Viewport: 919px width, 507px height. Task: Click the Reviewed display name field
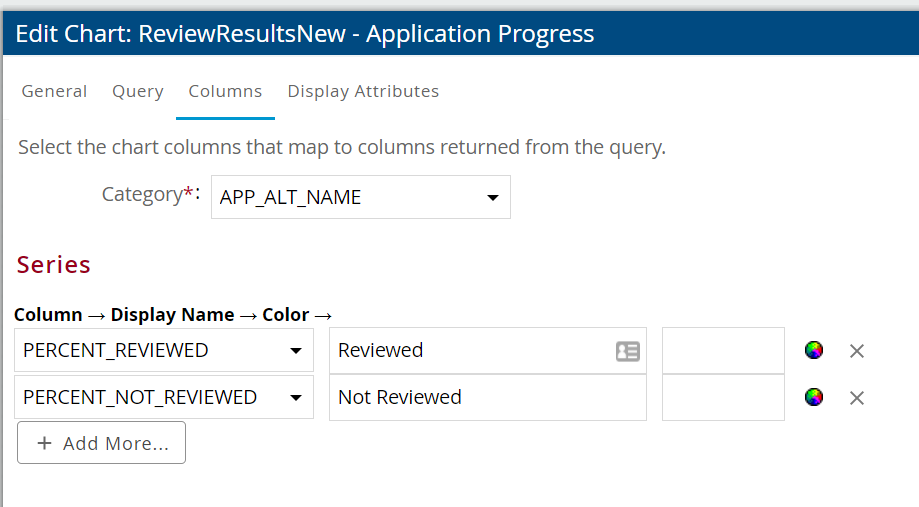coord(470,350)
